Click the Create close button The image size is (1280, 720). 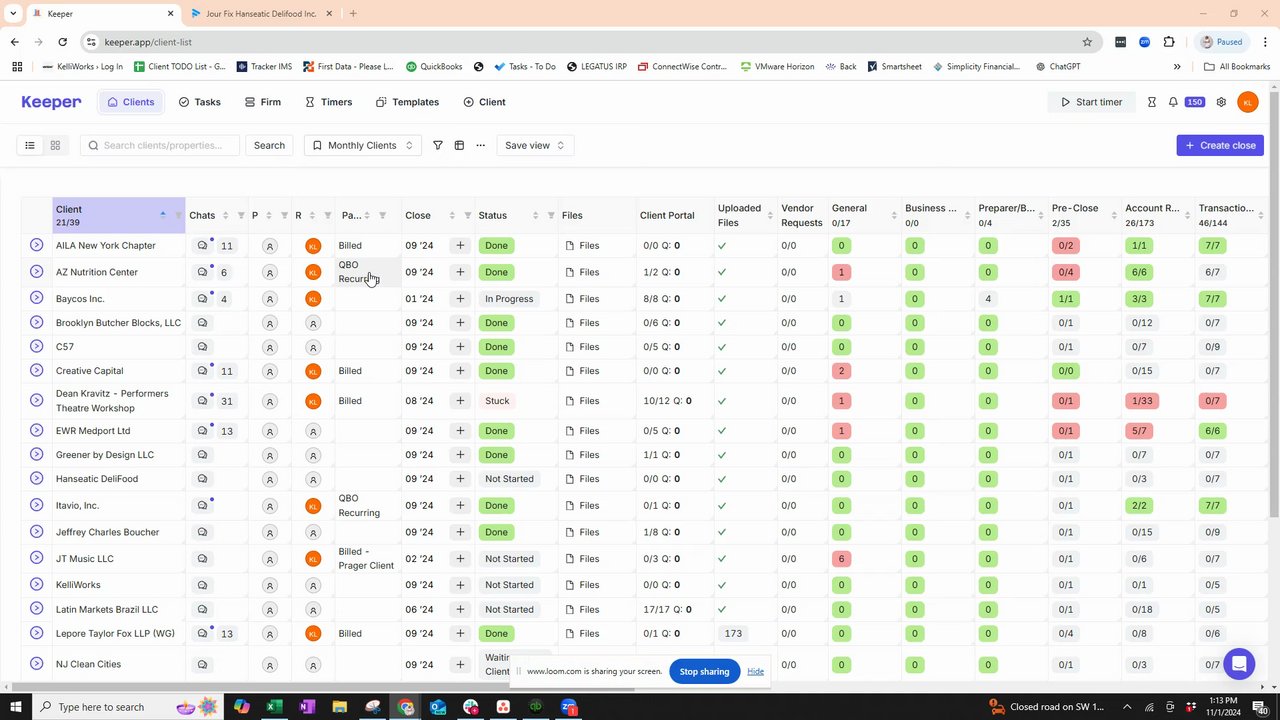pos(1220,145)
